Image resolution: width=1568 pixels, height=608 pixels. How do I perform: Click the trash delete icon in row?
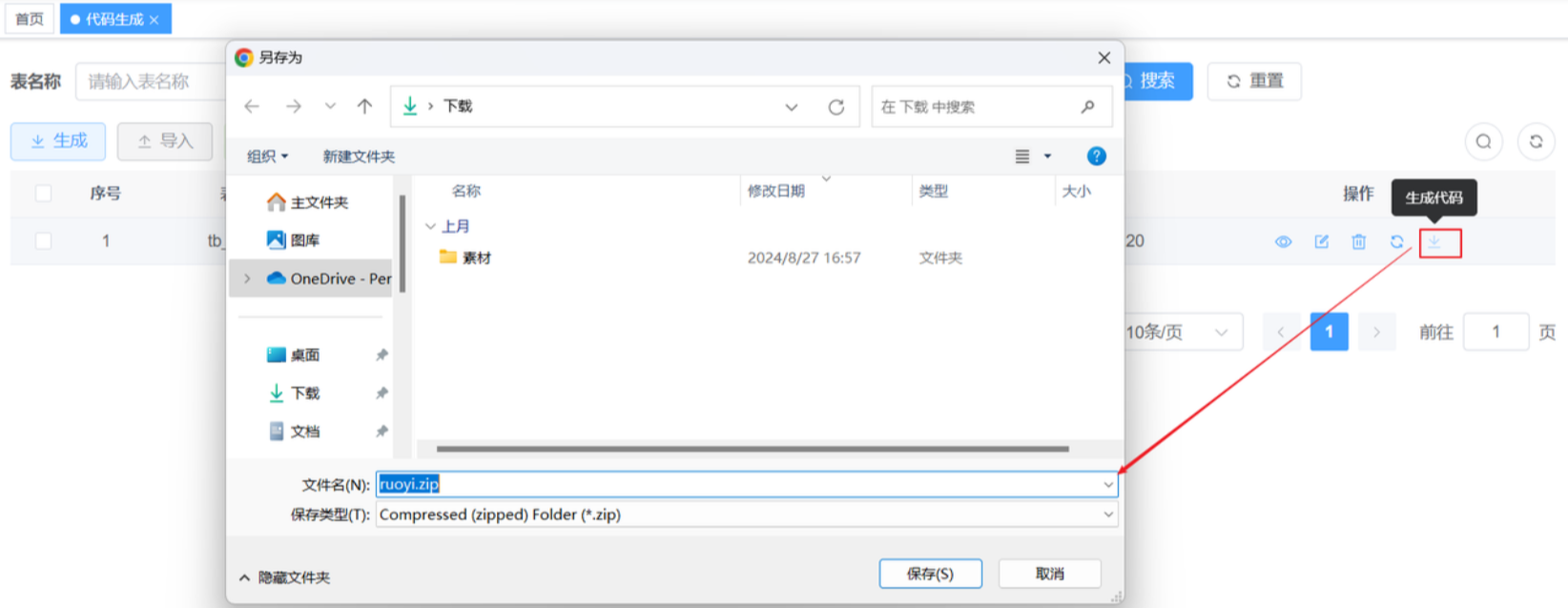coord(1358,242)
